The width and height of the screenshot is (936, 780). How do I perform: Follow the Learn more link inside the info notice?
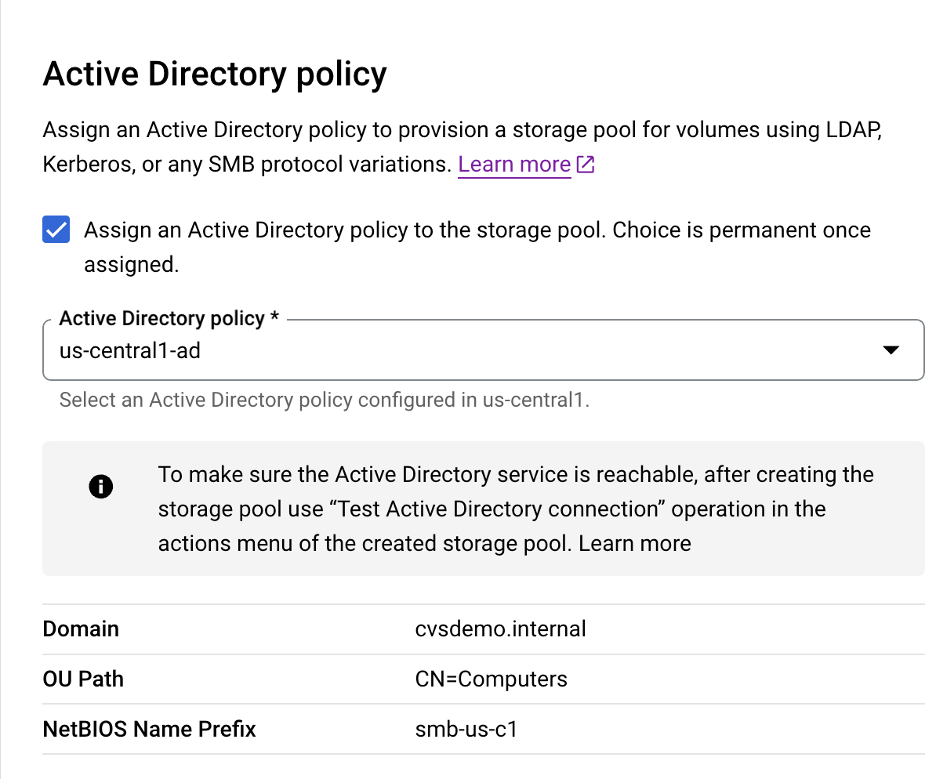coord(634,544)
